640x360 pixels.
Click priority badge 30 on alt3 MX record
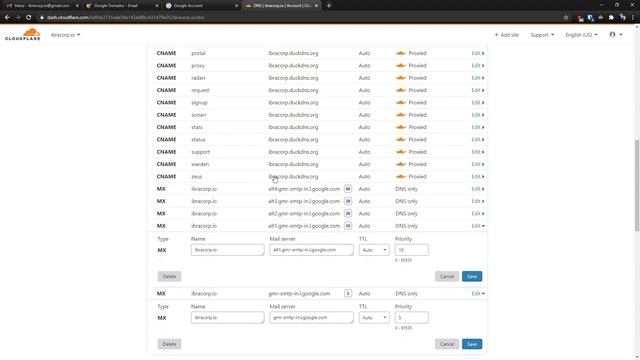348,201
